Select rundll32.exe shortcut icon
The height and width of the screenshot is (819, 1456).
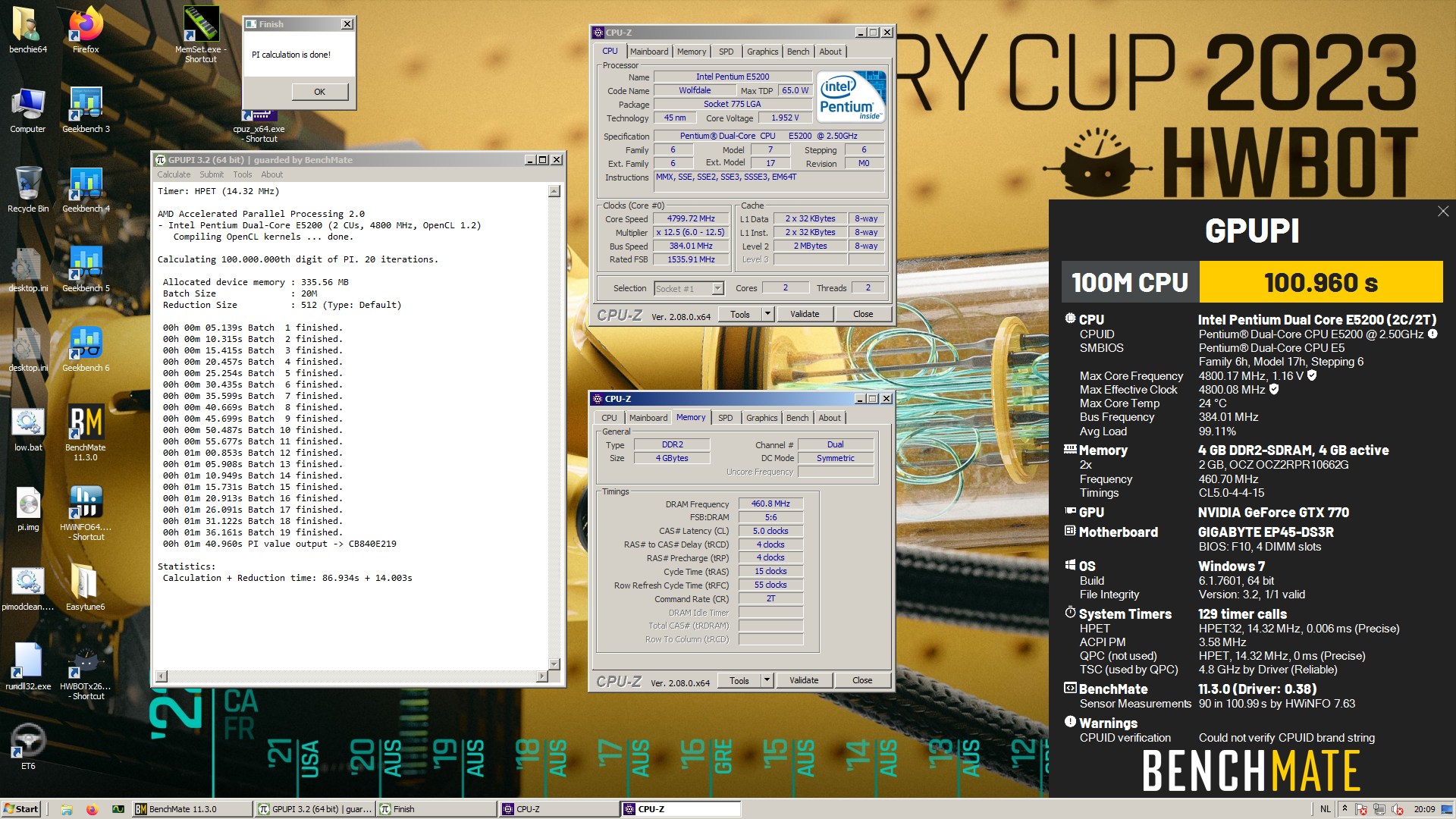tap(28, 667)
